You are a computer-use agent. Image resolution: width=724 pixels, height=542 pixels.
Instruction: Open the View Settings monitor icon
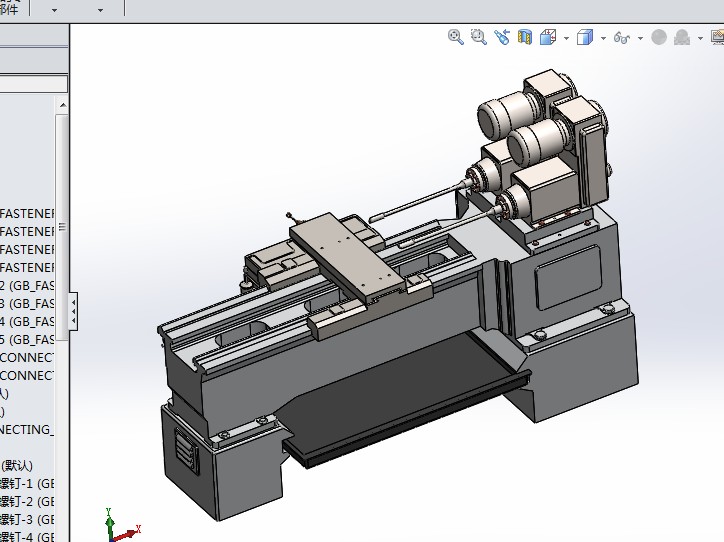pos(718,37)
